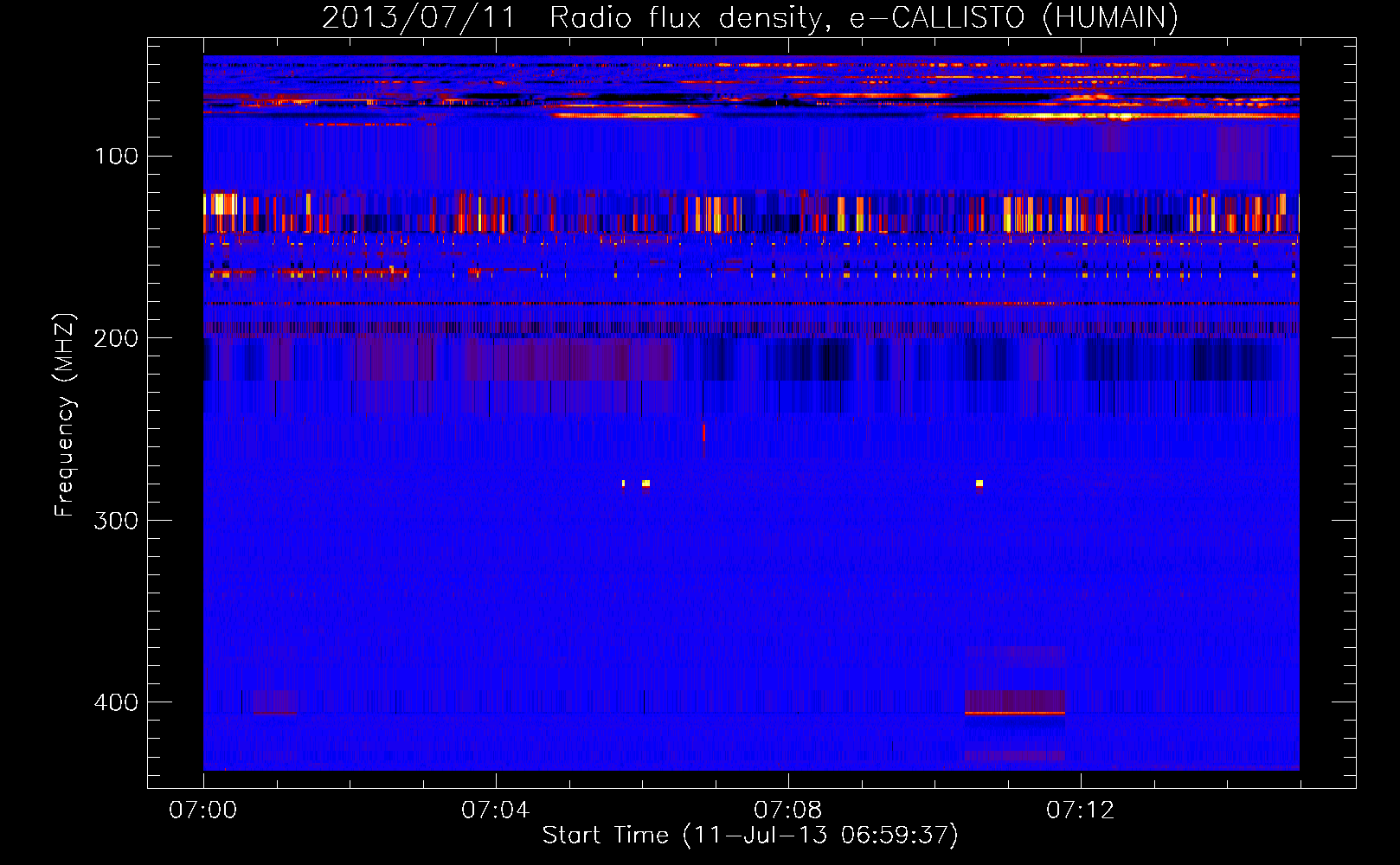Screen dimensions: 1400x865
Task: Select the 400 frequency tick label
Action: tap(117, 702)
